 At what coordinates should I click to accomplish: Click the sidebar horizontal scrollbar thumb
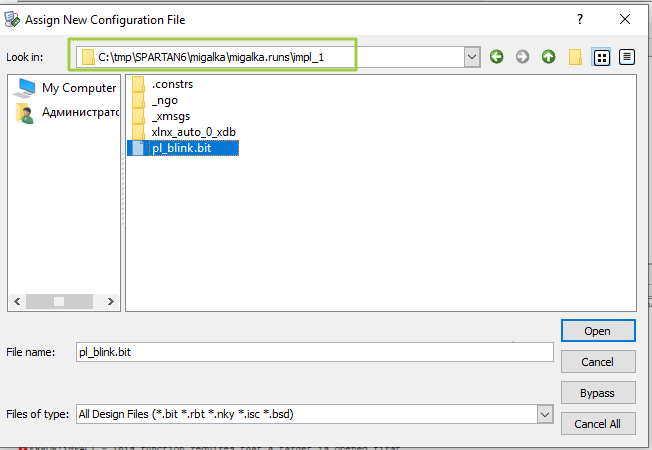(59, 302)
